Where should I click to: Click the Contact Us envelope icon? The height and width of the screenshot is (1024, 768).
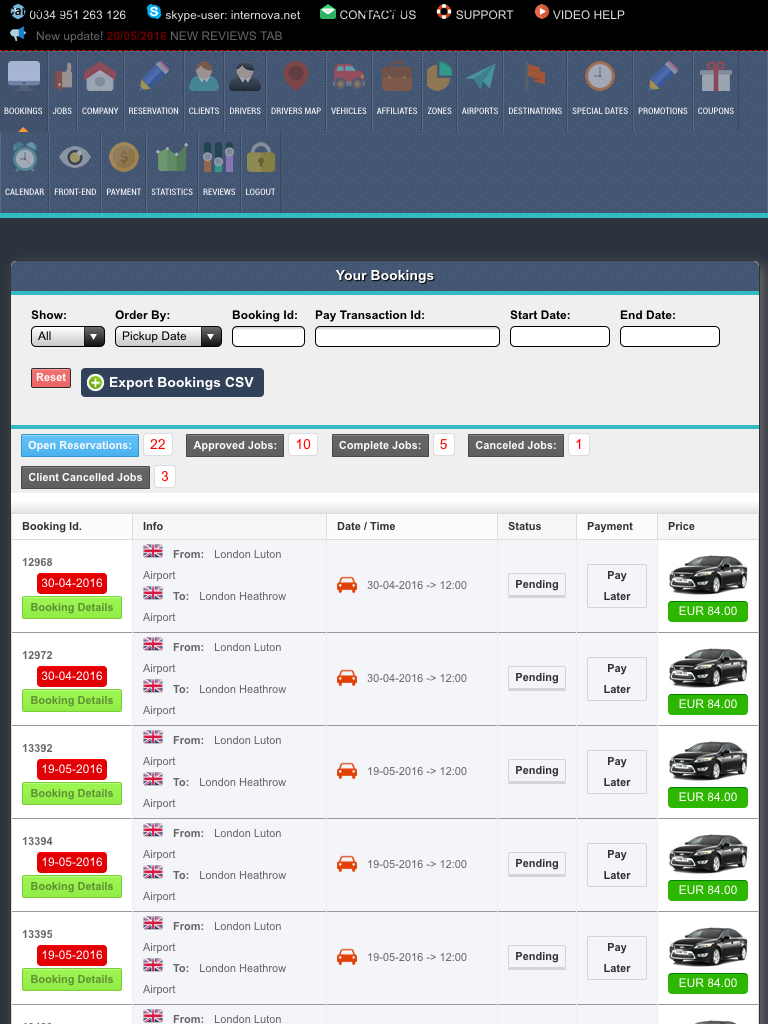(328, 11)
